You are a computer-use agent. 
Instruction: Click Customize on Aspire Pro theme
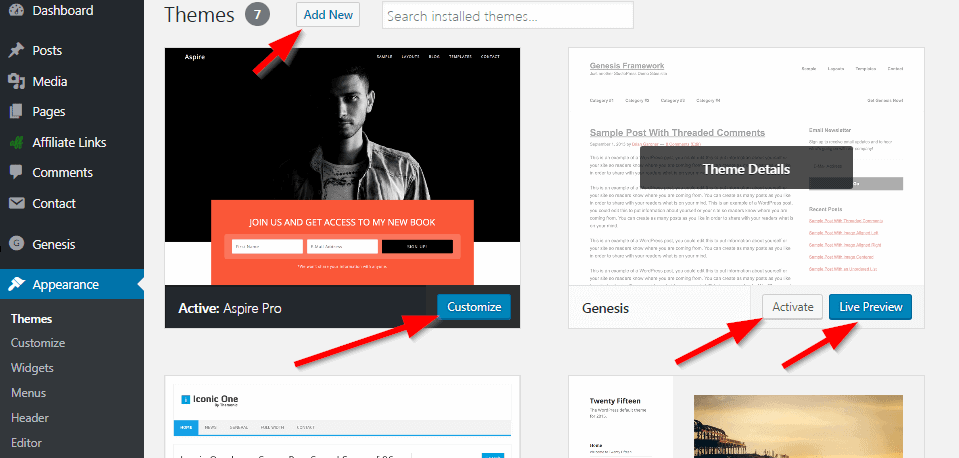474,307
